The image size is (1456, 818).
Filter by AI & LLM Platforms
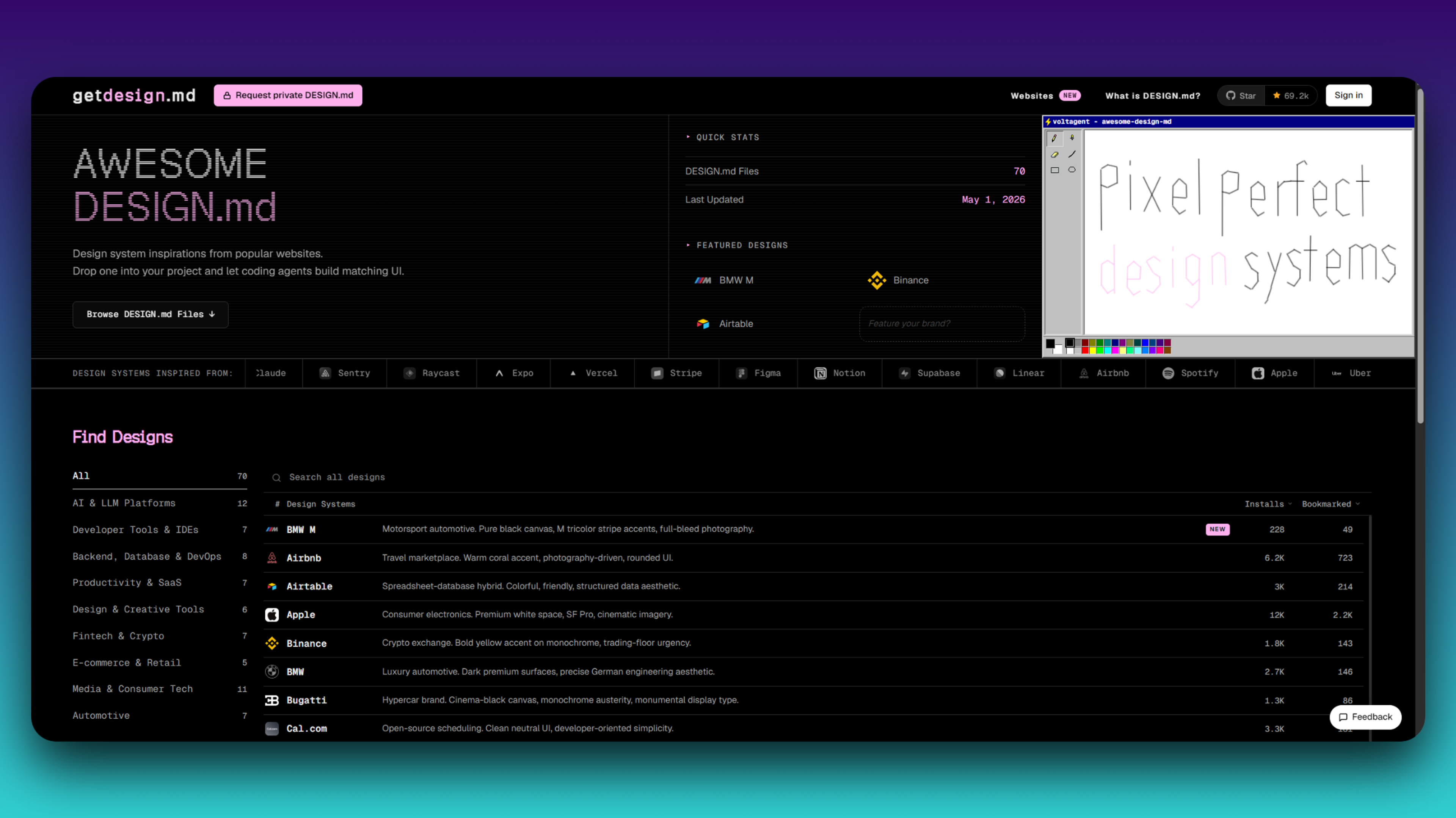pyautogui.click(x=159, y=503)
